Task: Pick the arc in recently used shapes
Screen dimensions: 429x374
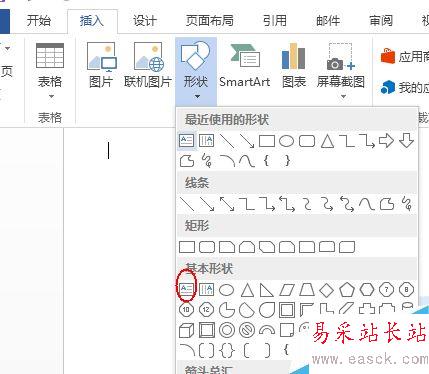Action: click(x=227, y=161)
